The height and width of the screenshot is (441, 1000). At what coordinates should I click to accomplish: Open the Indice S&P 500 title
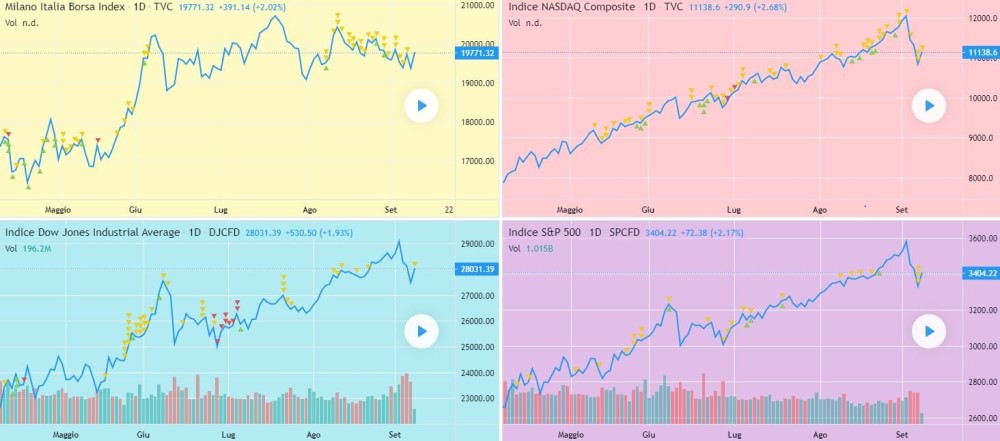(x=544, y=233)
